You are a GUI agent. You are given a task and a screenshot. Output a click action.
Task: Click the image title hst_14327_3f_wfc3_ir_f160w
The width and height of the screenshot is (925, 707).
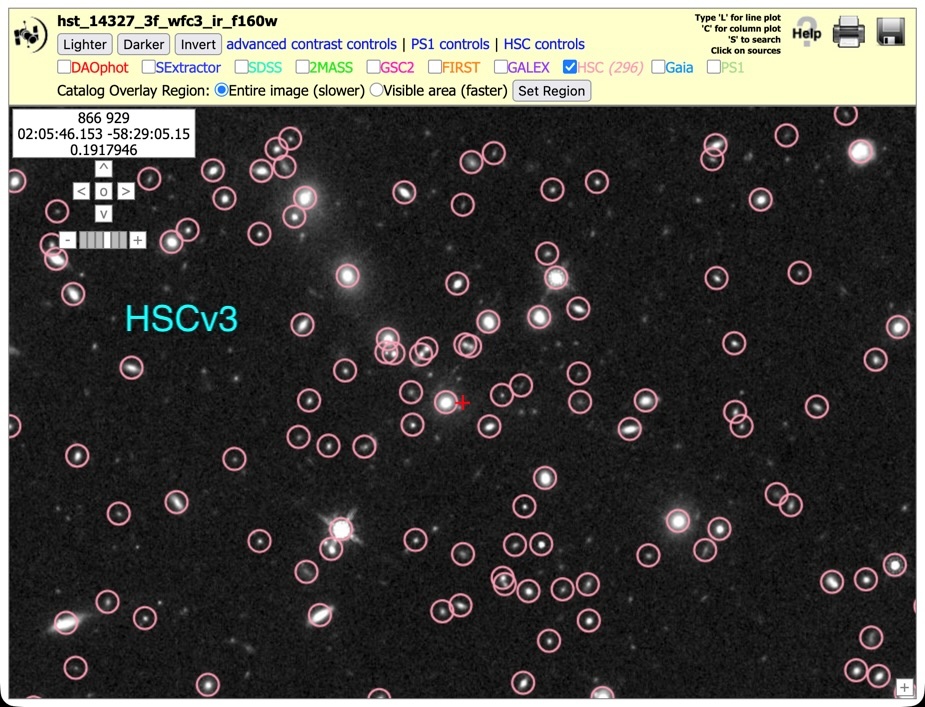(167, 21)
